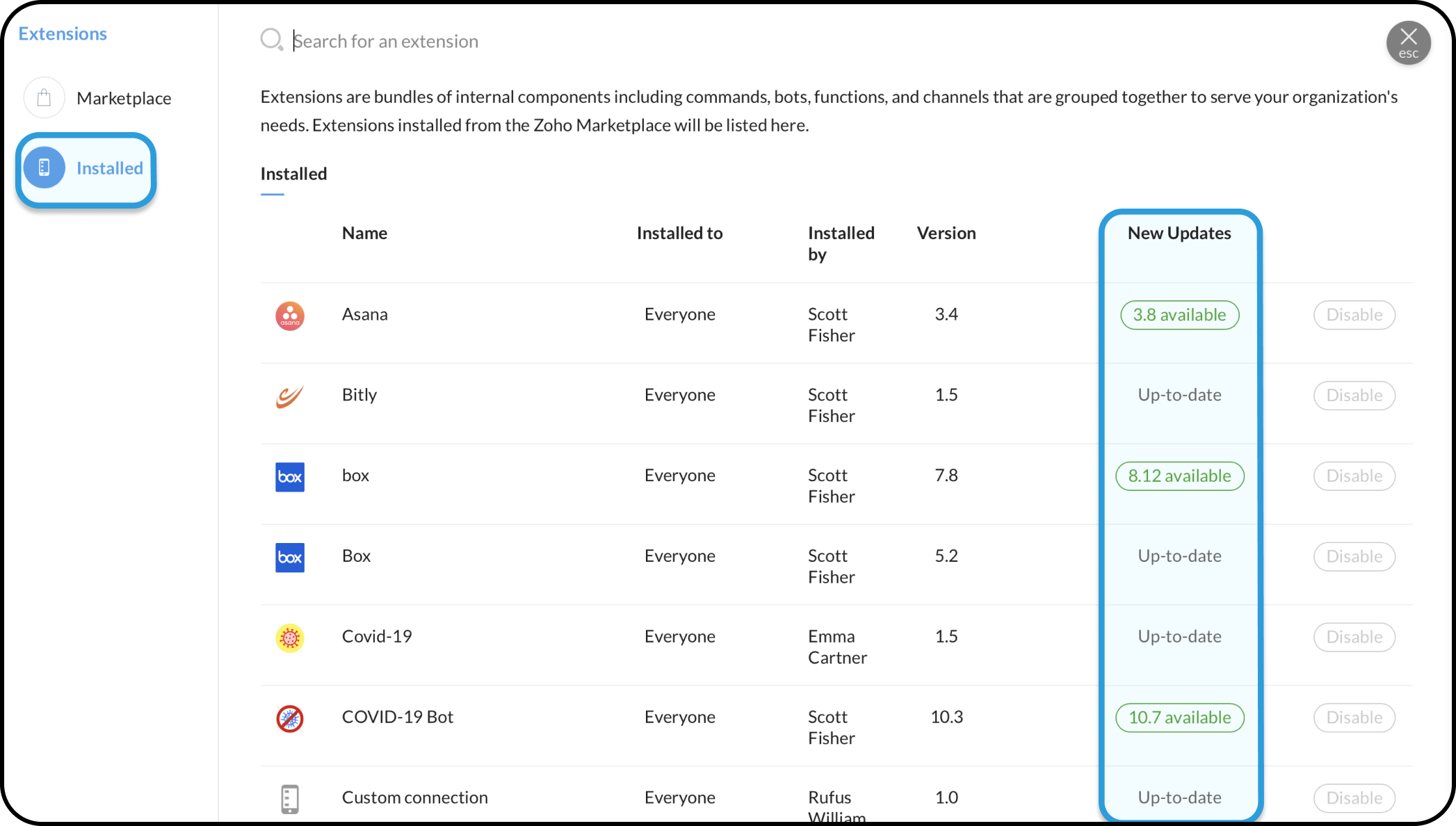Click the COVID-19 Bot extension icon

pos(290,718)
